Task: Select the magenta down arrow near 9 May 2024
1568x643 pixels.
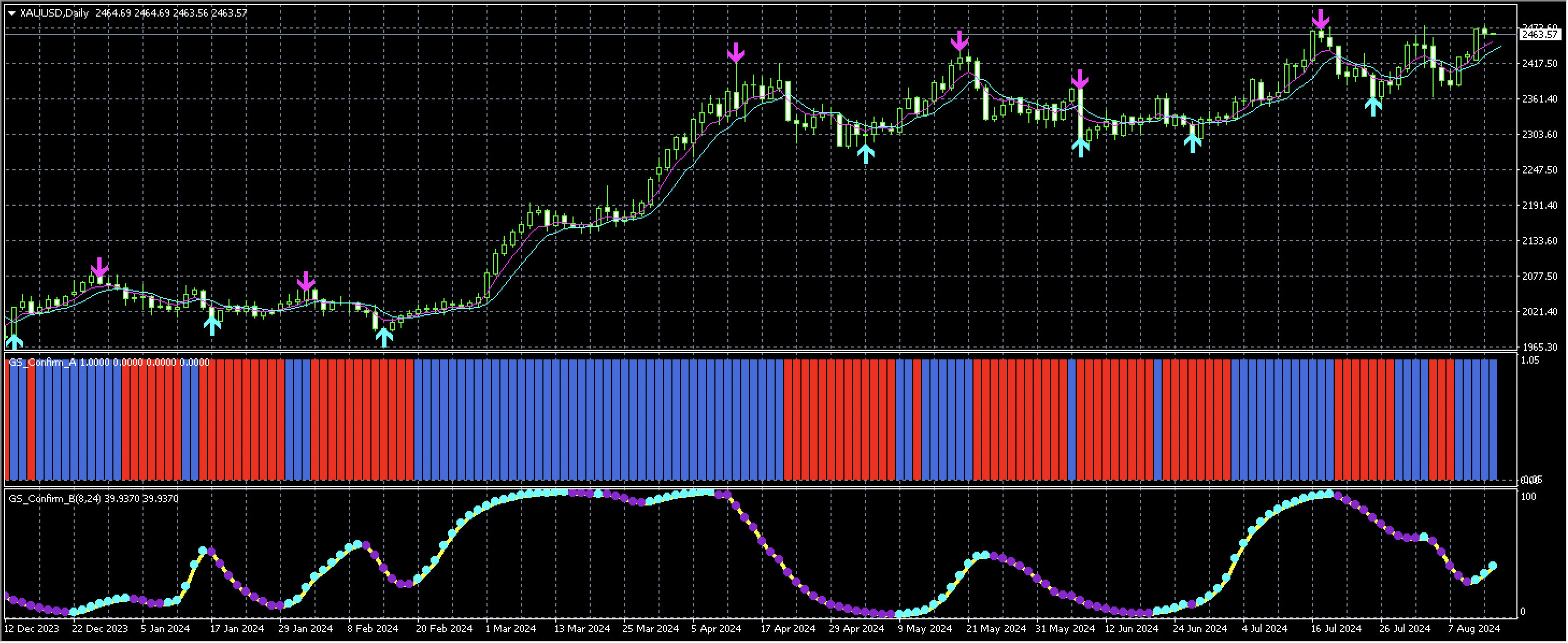Action: (1082, 80)
